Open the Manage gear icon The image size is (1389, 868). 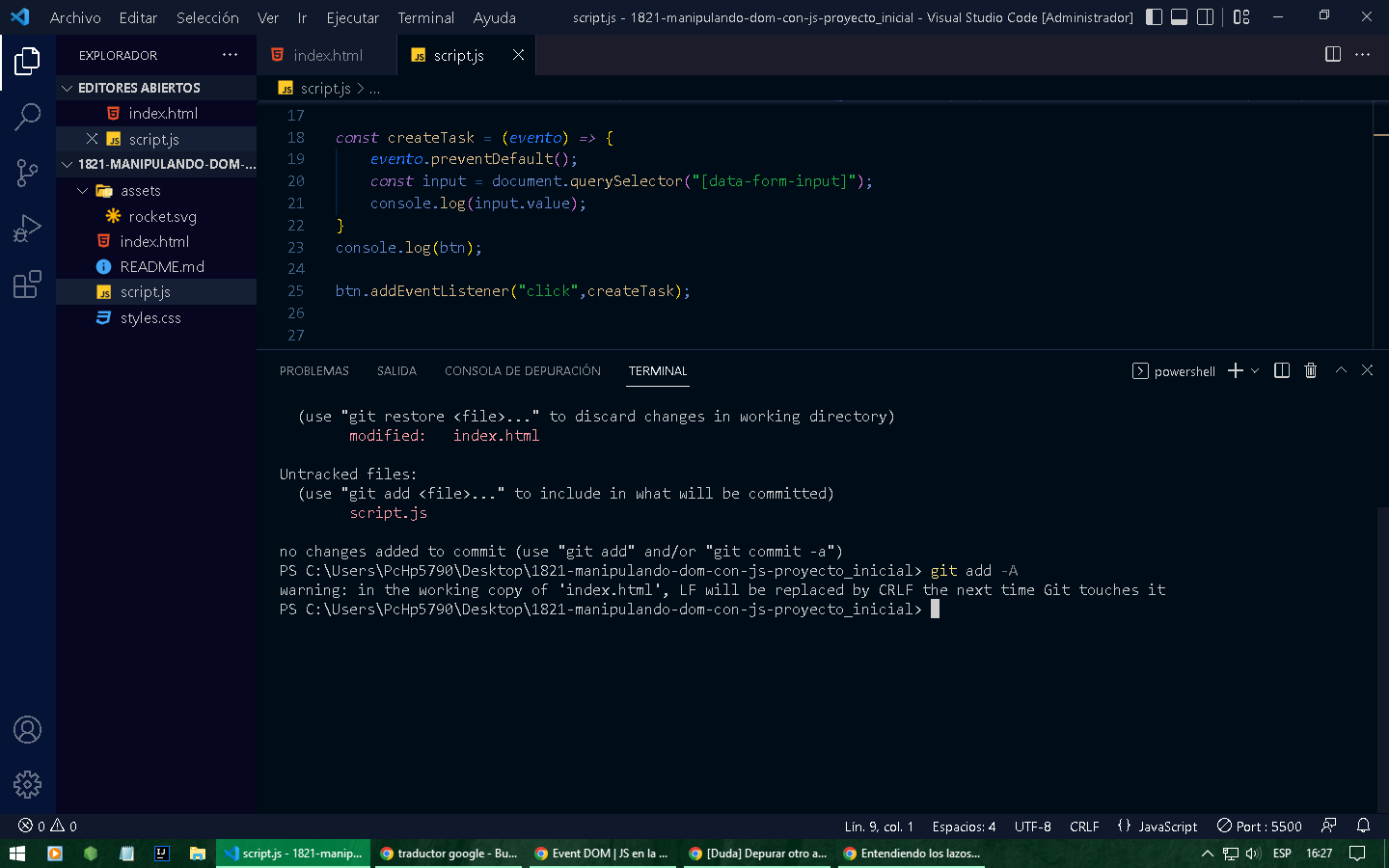[27, 784]
